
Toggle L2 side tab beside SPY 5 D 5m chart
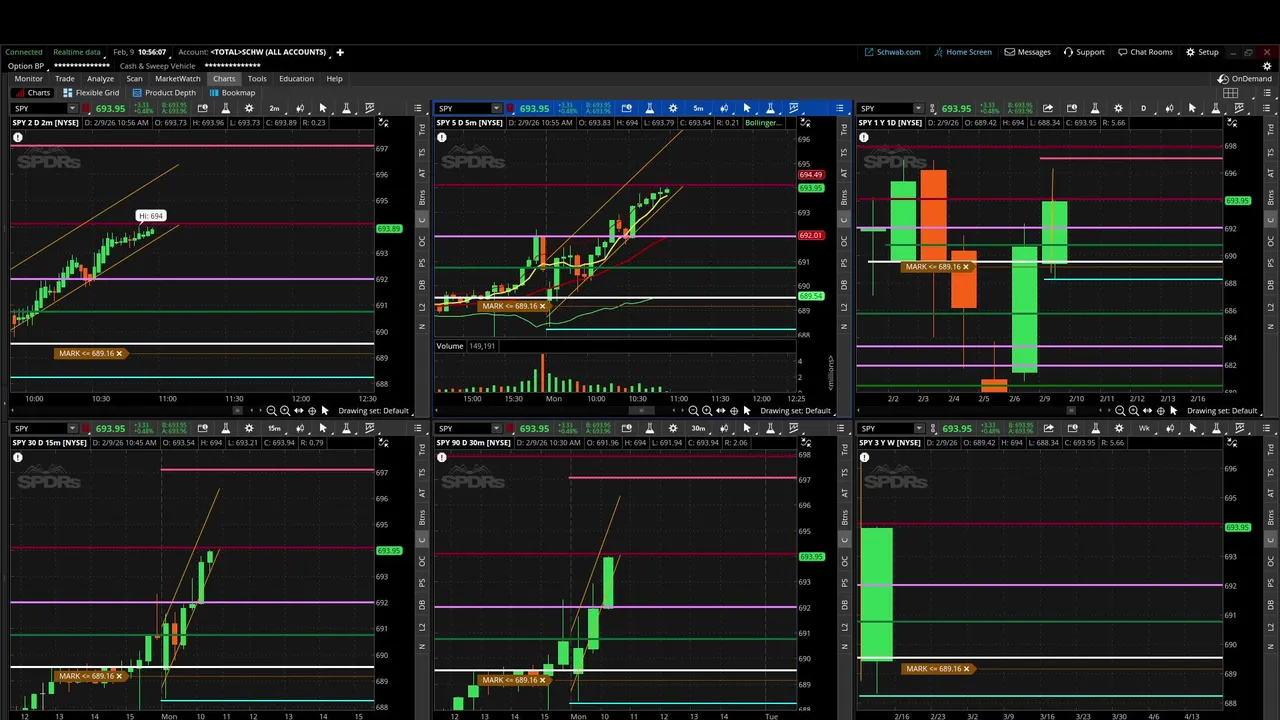point(845,306)
